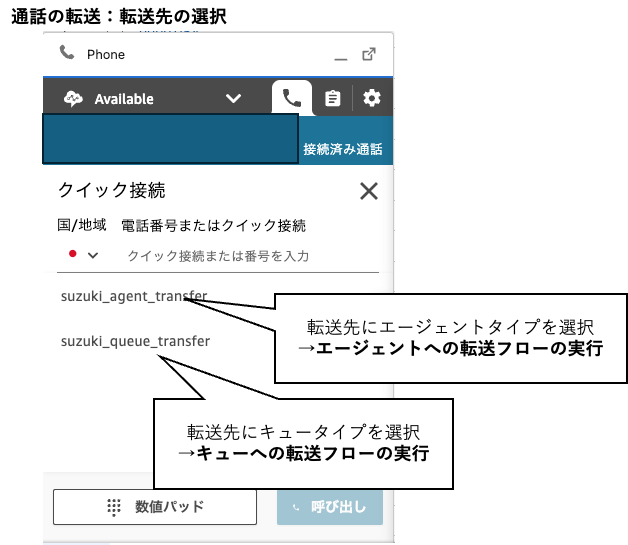
Task: Select suzuki_agent_transfer quick connect
Action: coord(134,296)
